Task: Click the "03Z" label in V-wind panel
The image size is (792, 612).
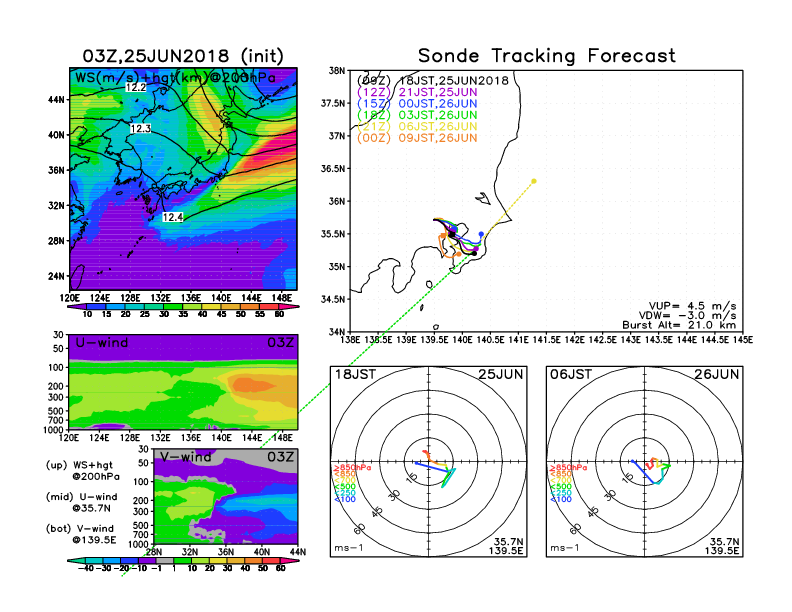Action: click(x=280, y=457)
